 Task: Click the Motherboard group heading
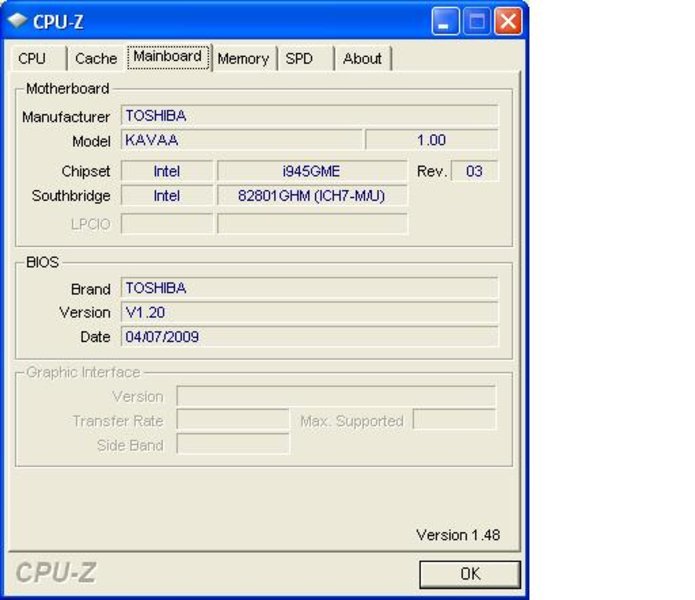pyautogui.click(x=67, y=89)
